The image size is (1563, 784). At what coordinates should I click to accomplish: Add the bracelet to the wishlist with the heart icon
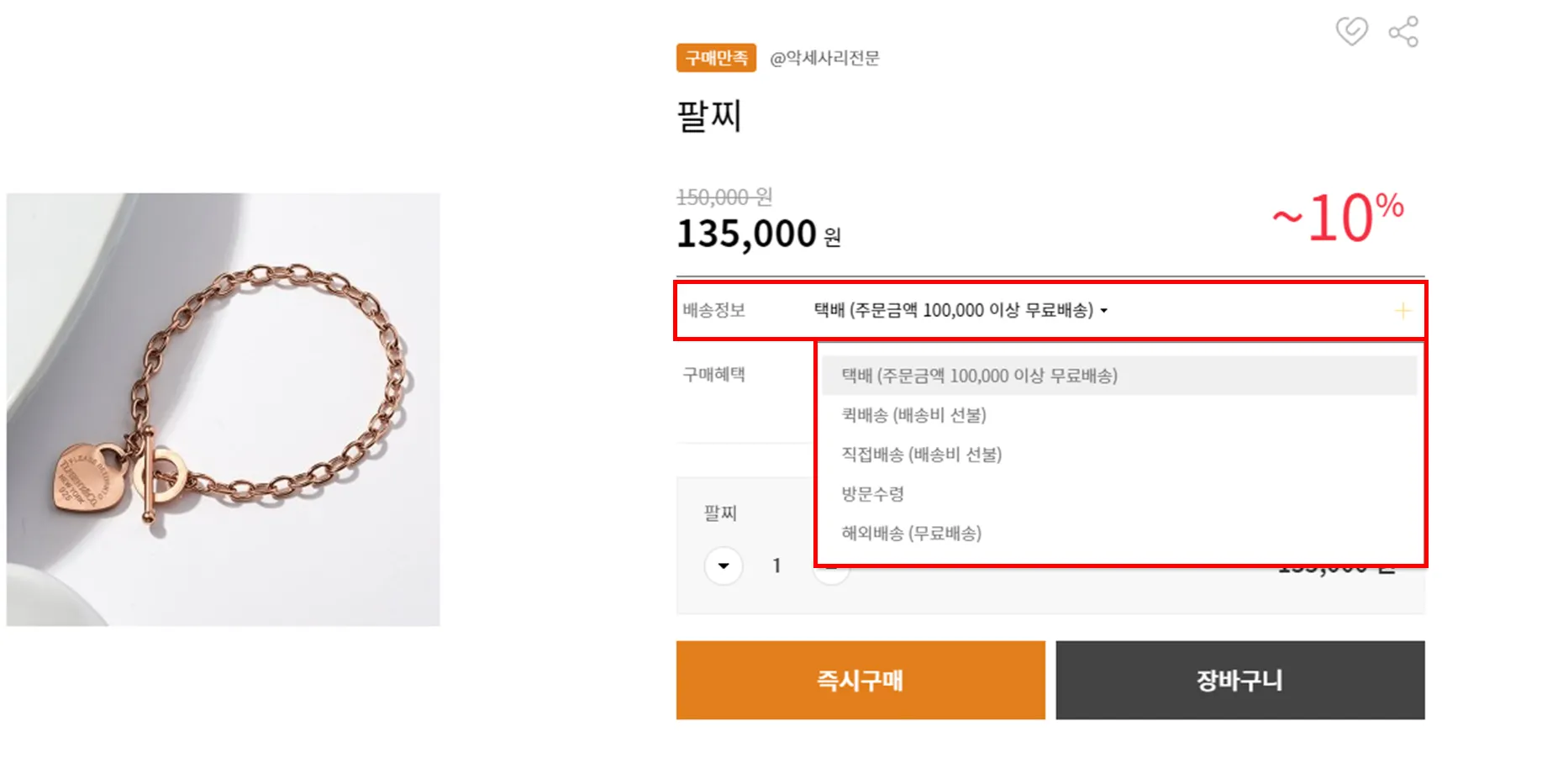[1351, 32]
